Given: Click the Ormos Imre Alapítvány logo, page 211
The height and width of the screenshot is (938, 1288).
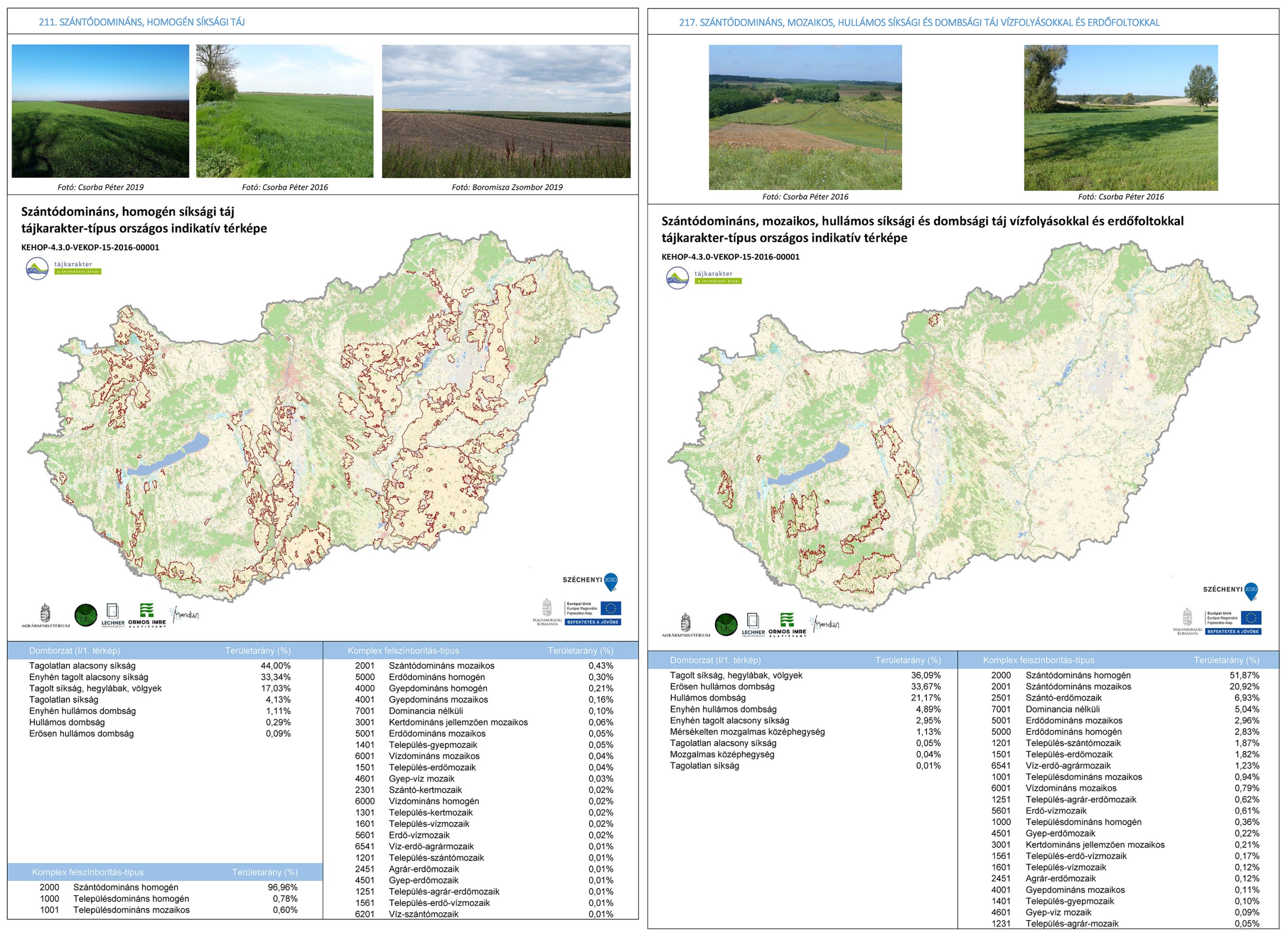Looking at the screenshot, I should coord(147,616).
